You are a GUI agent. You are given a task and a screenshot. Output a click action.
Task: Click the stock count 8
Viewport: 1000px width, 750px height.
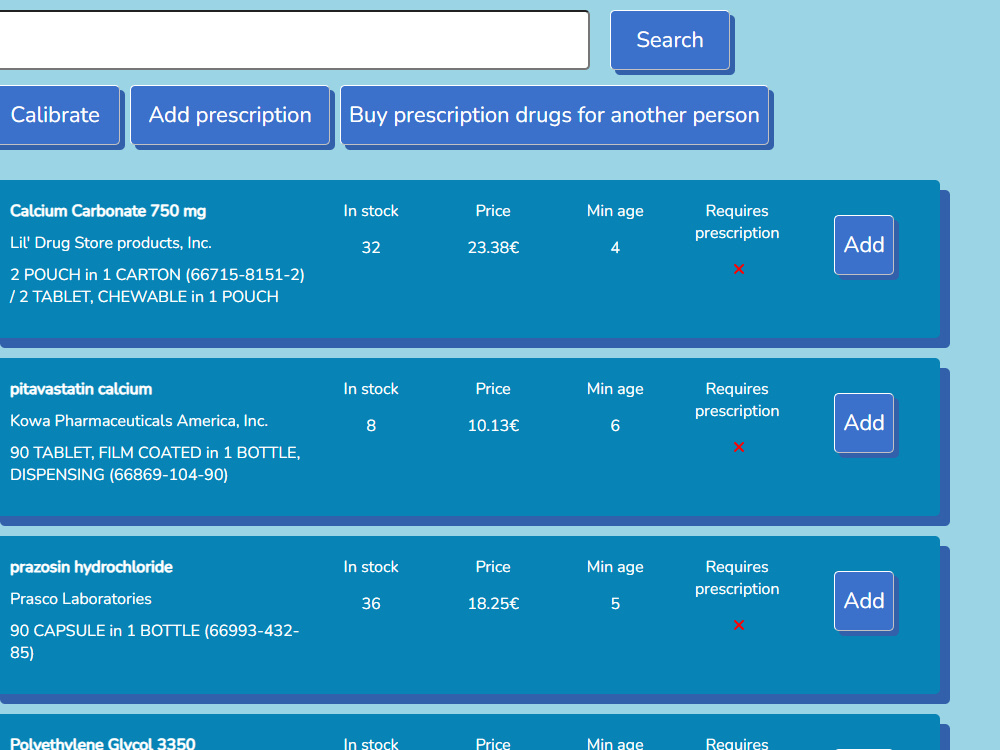pos(371,425)
